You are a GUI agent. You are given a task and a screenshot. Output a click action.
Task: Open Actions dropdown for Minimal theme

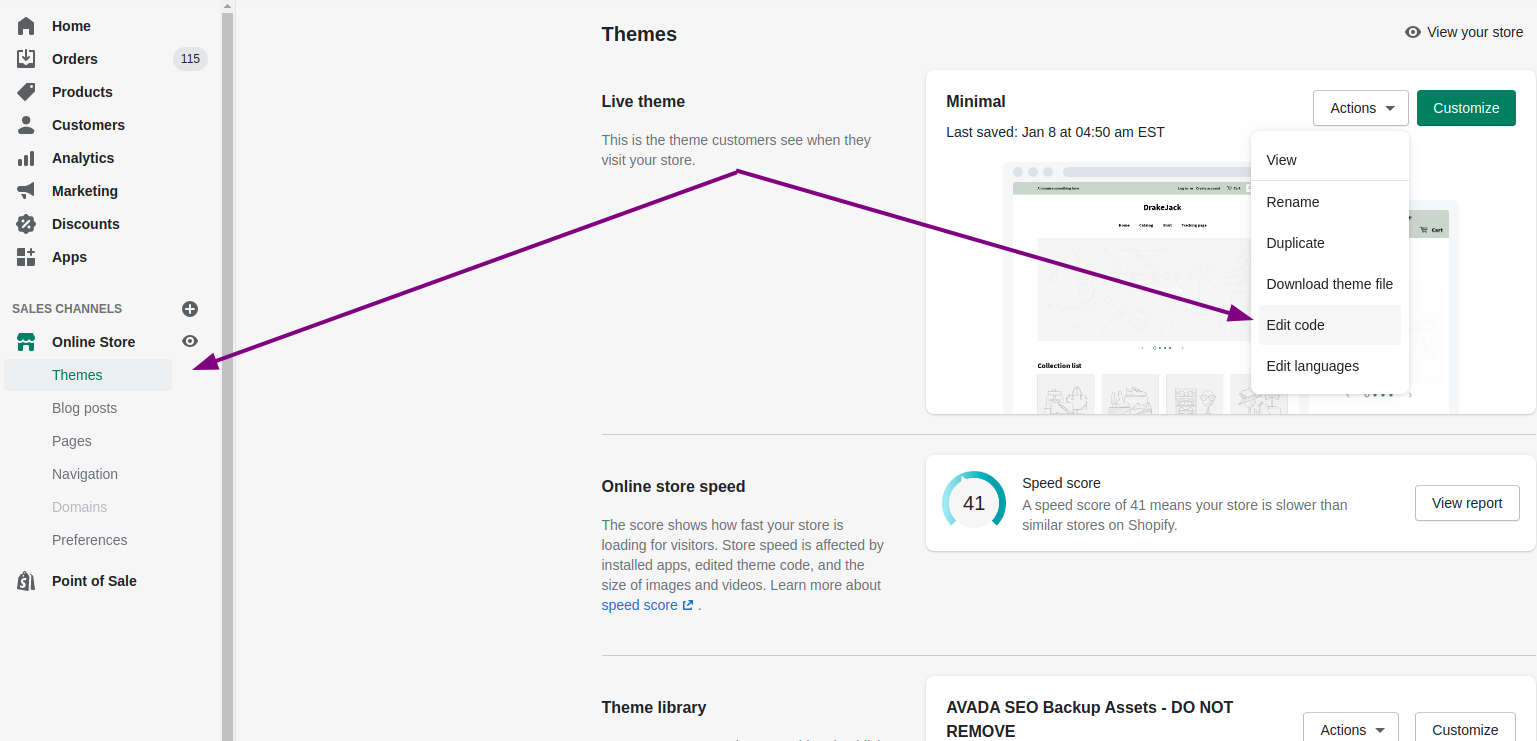click(x=1360, y=108)
